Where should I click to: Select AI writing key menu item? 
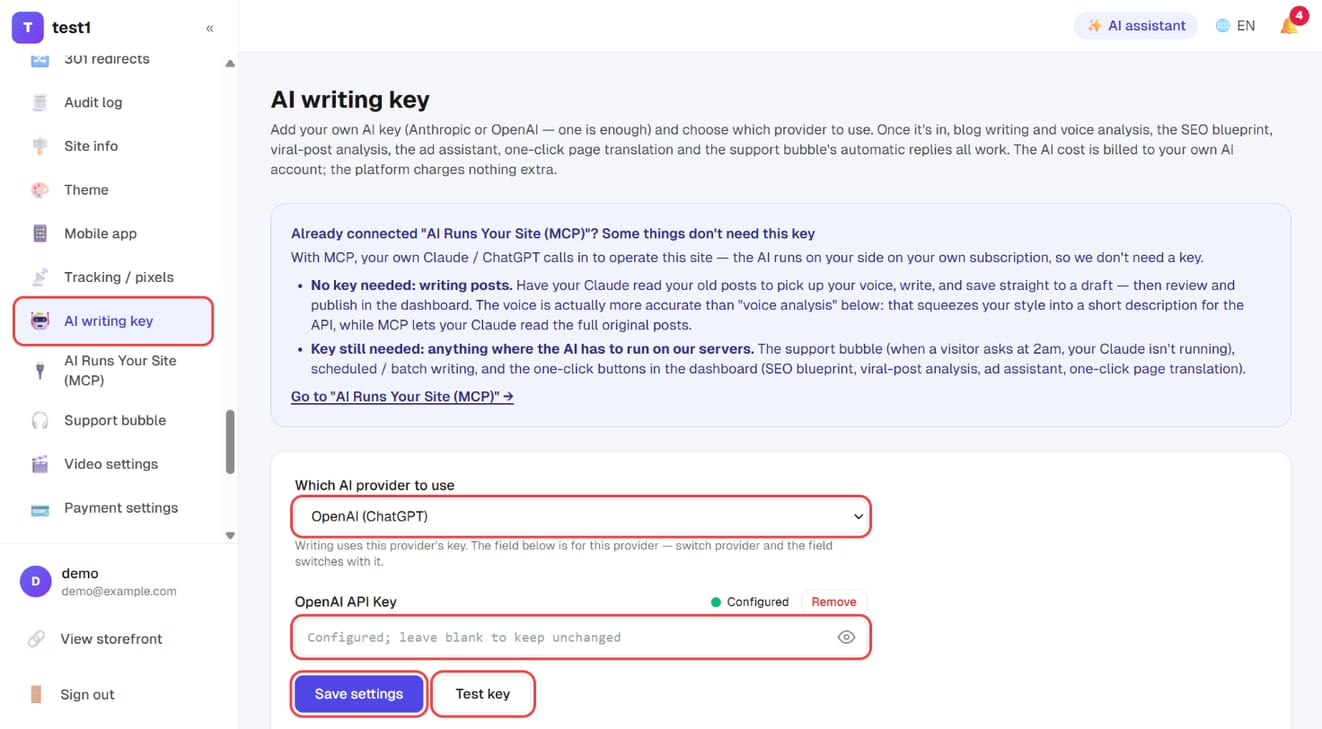(x=113, y=321)
